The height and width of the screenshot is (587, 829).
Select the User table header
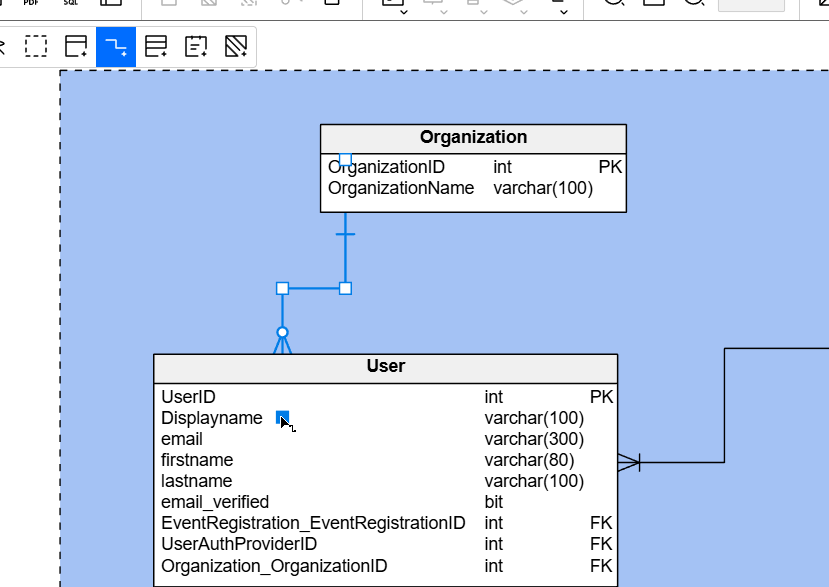tap(385, 367)
